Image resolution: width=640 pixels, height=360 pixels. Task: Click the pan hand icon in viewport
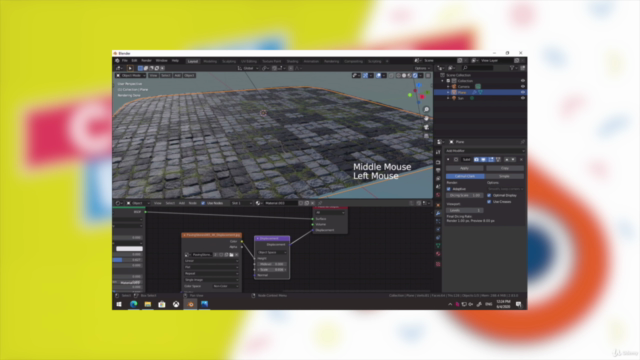point(426,118)
